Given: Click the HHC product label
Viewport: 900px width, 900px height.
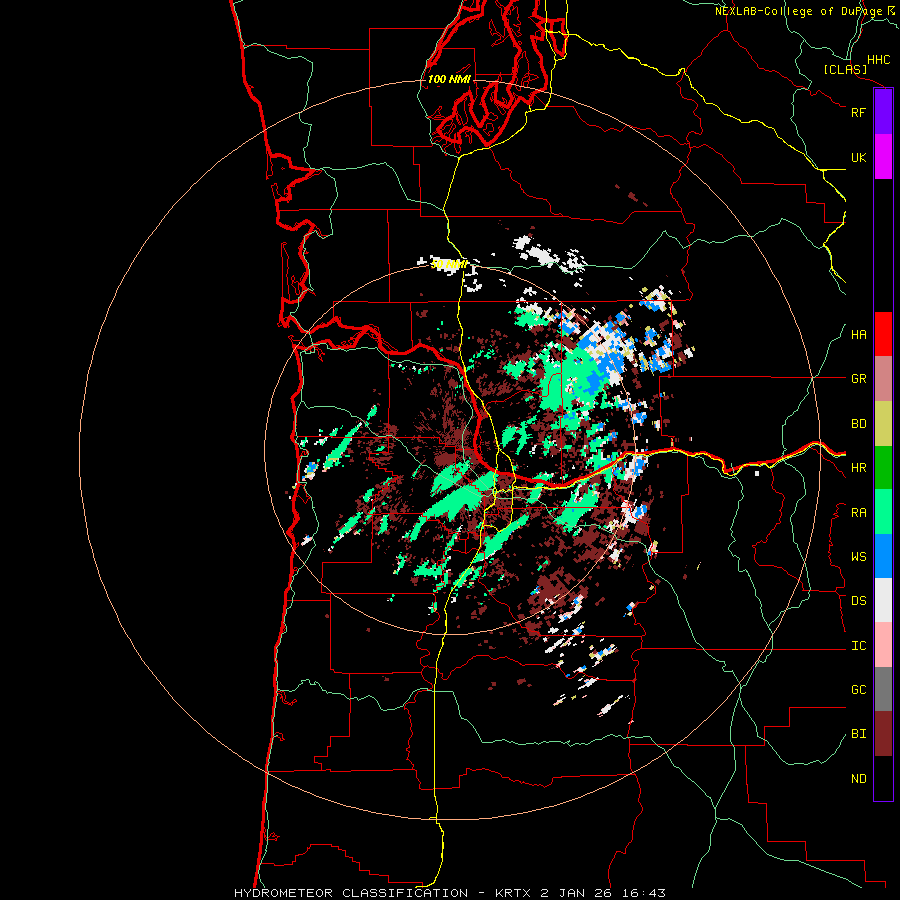Looking at the screenshot, I should click(x=878, y=60).
